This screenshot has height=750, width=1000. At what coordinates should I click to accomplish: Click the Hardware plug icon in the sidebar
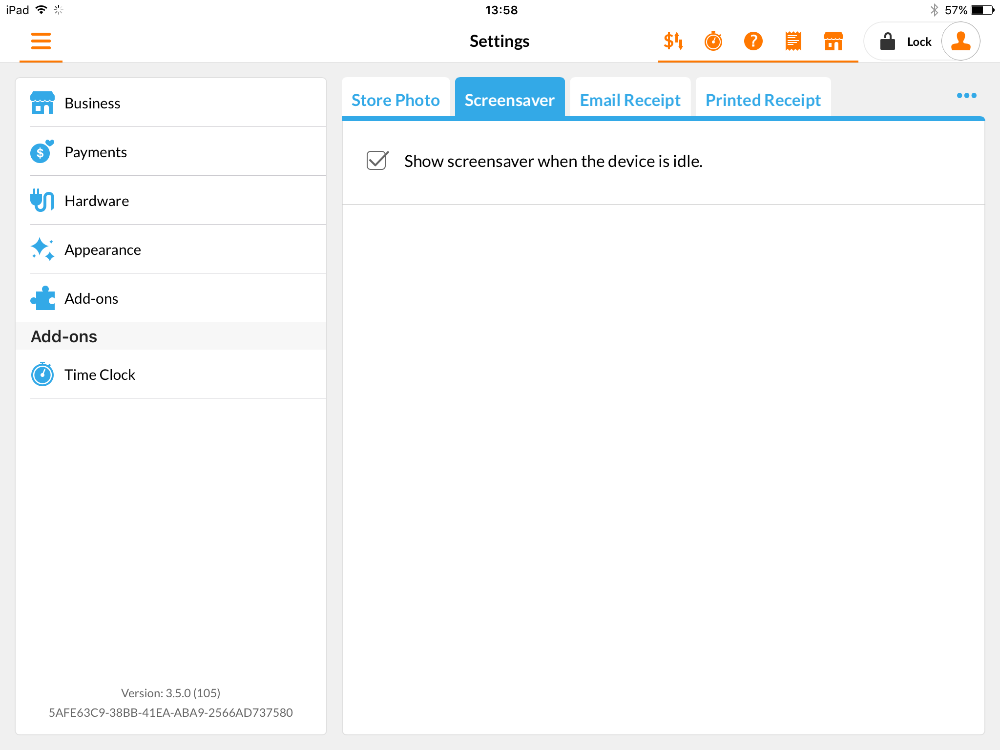coord(42,200)
